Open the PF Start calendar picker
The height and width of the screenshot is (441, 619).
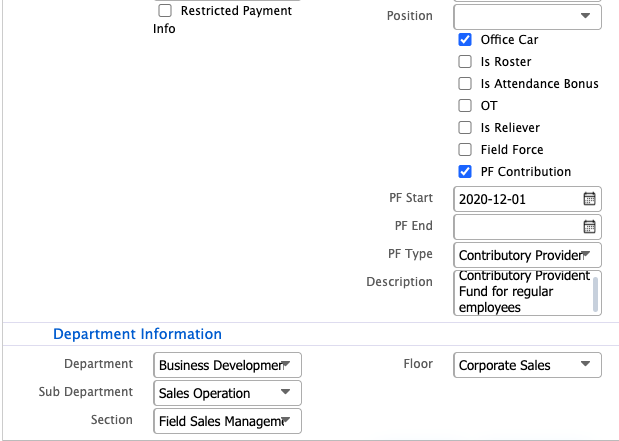pyautogui.click(x=590, y=199)
